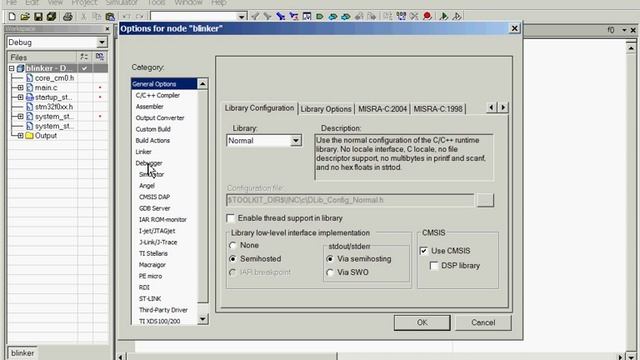The width and height of the screenshot is (640, 360).
Task: Expand the main.c tree node
Action: click(x=20, y=87)
